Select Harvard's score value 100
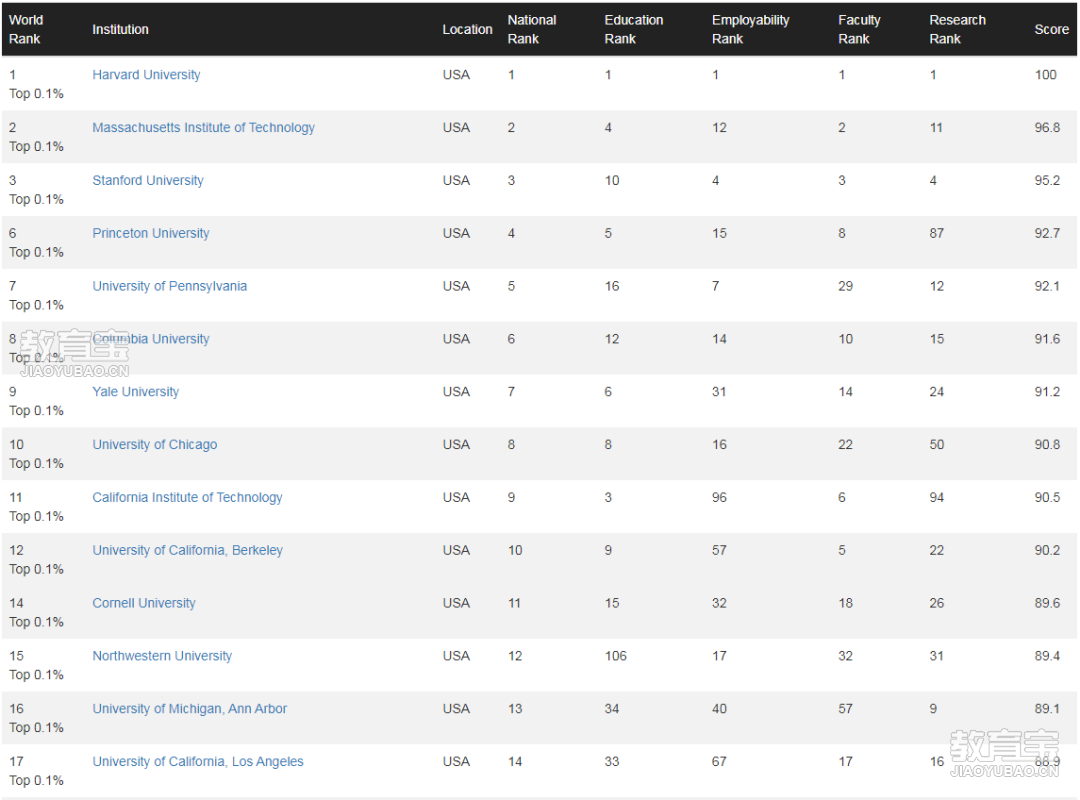 tap(1046, 74)
